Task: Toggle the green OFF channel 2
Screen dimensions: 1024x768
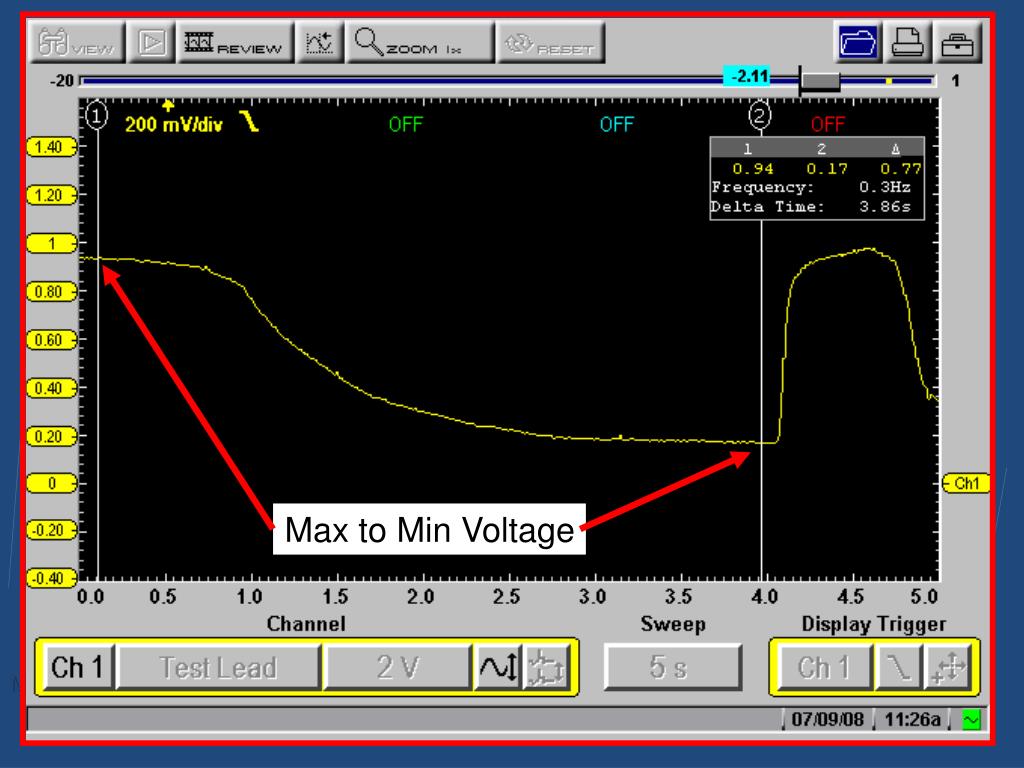Action: 406,124
